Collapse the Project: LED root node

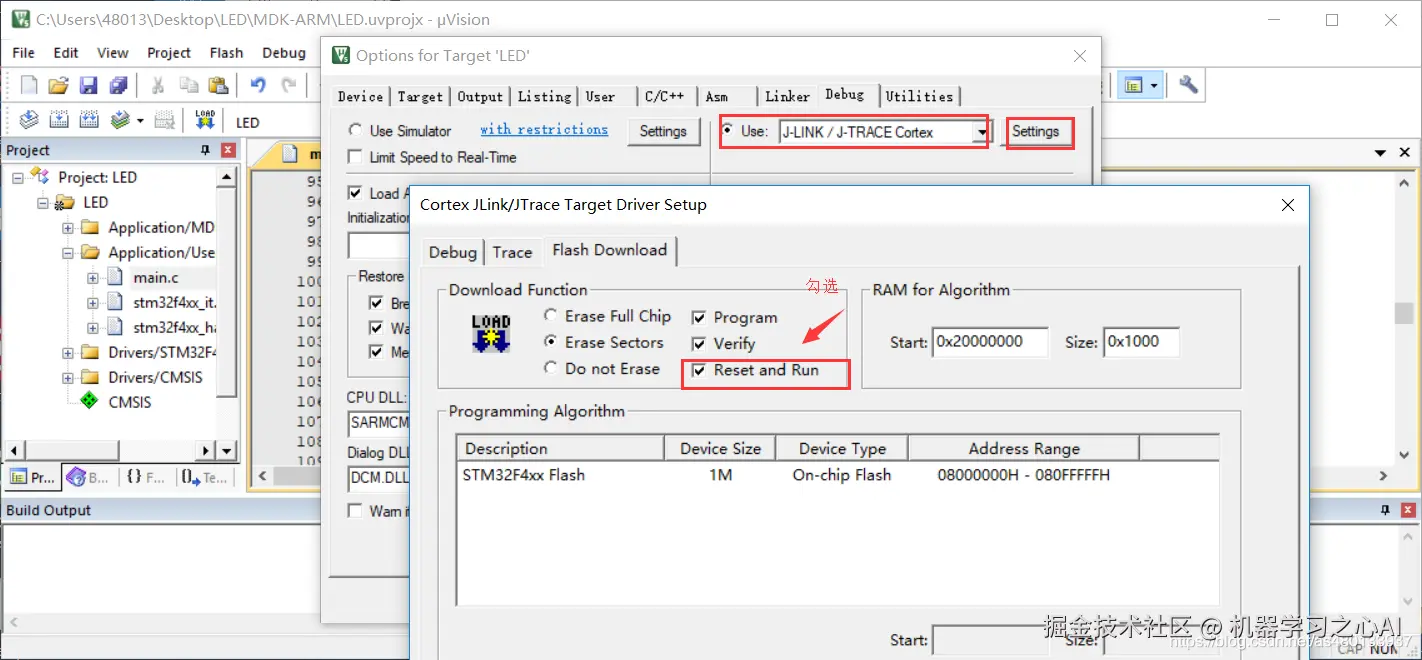[18, 177]
